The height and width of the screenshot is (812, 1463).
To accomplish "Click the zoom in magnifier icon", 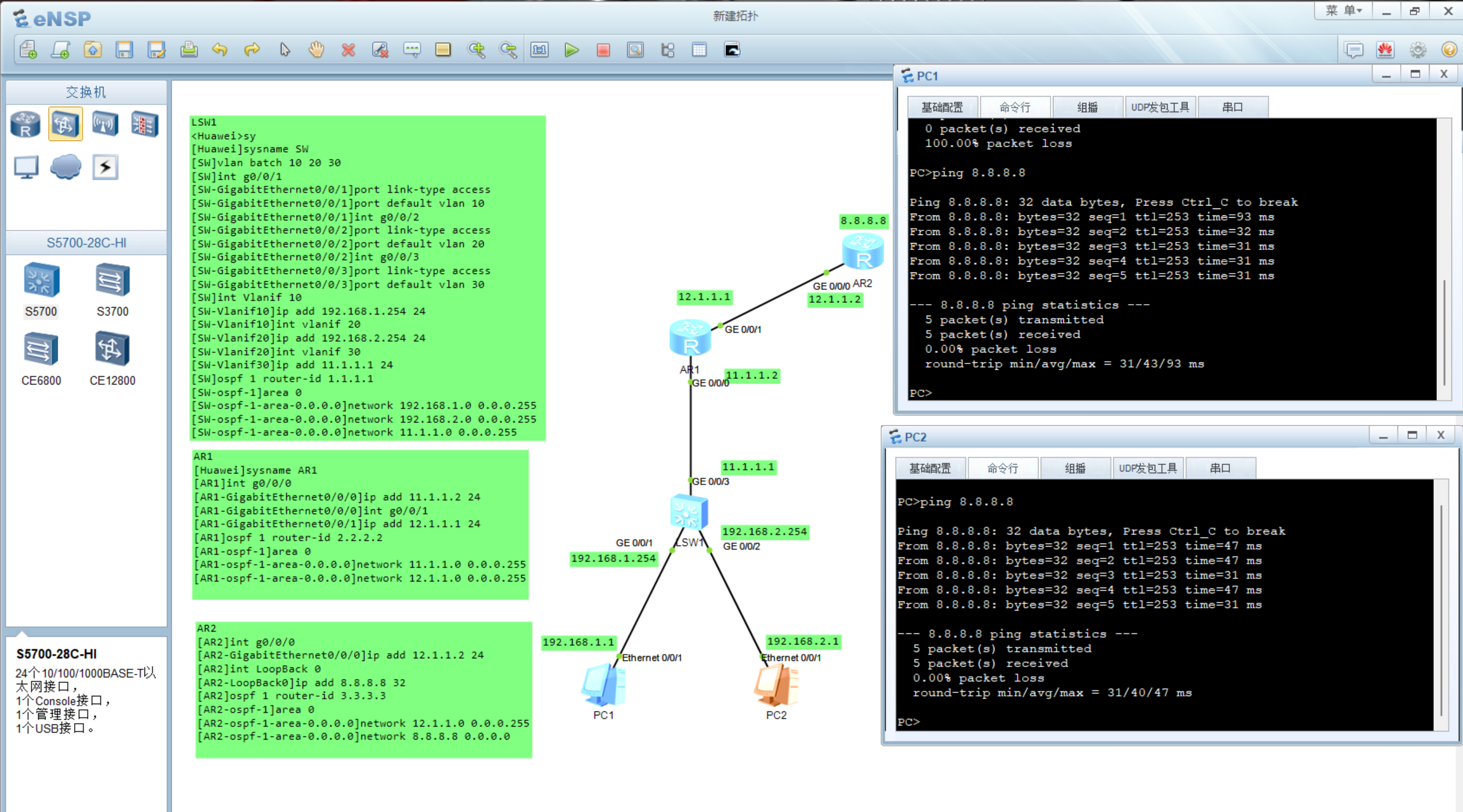I will pyautogui.click(x=476, y=50).
